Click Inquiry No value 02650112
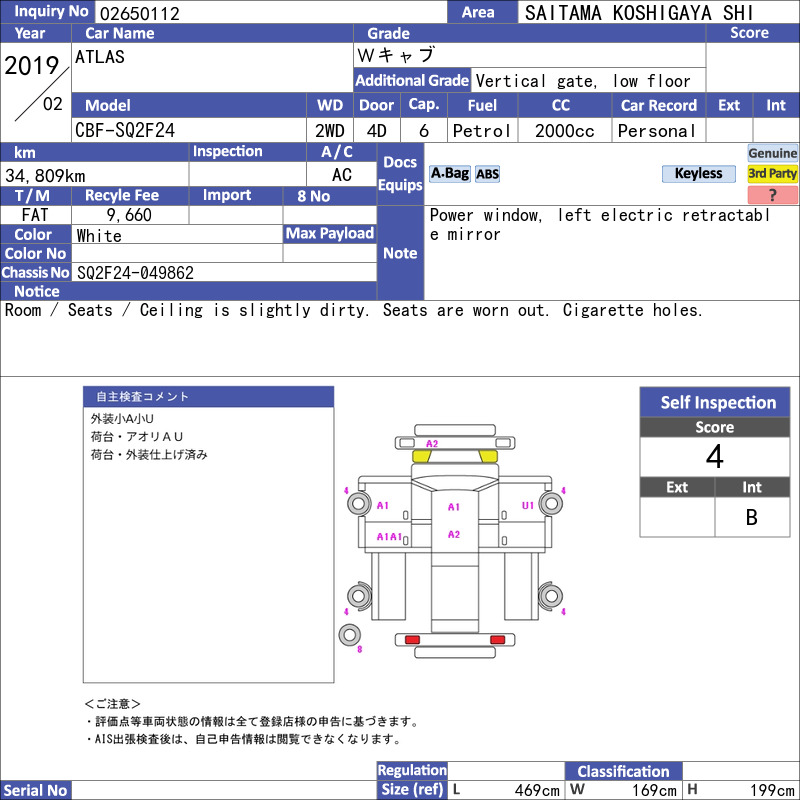The height and width of the screenshot is (800, 800). [x=140, y=13]
